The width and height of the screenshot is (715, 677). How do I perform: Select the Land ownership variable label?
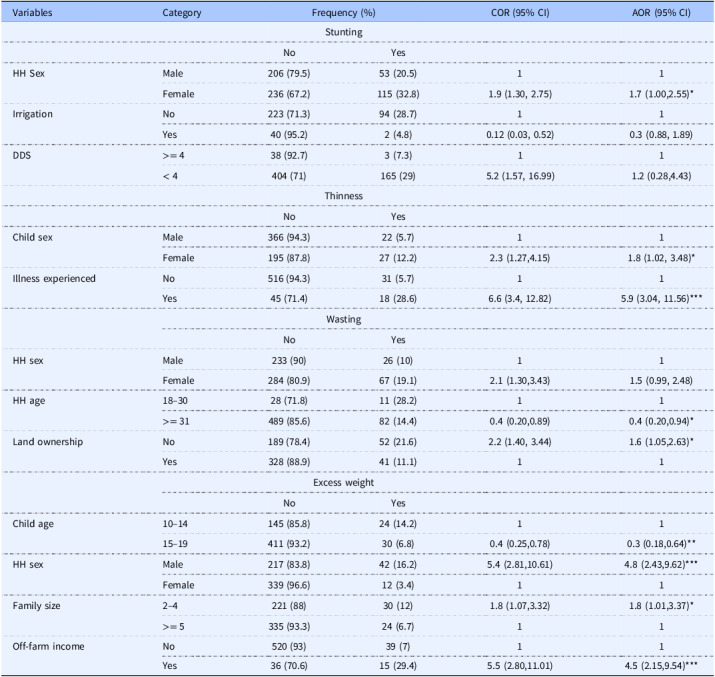tap(47, 442)
